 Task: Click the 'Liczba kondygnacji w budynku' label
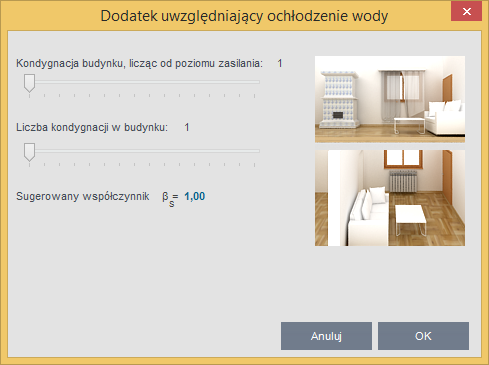pos(92,127)
